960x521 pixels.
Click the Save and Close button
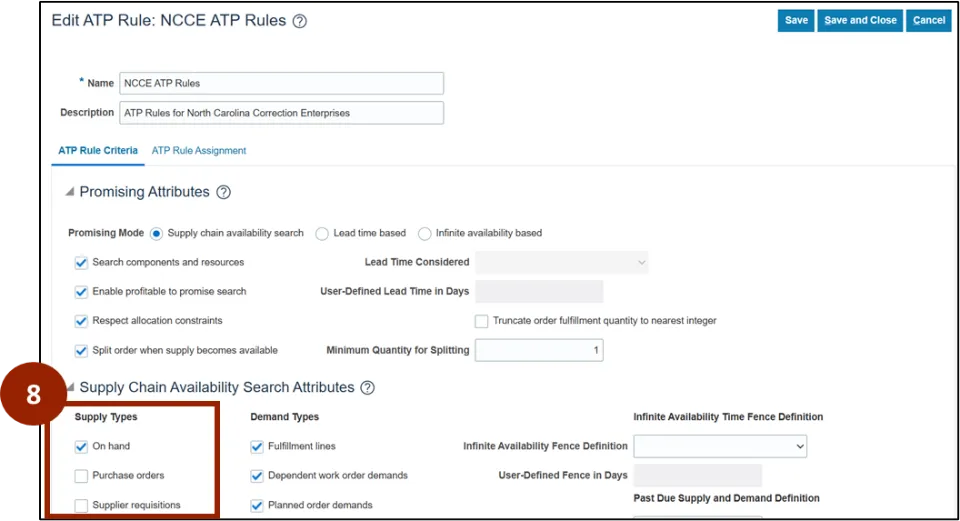click(860, 21)
